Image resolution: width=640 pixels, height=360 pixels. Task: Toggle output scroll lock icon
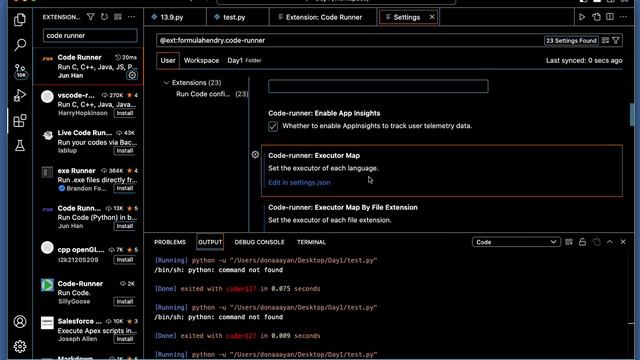click(x=582, y=242)
